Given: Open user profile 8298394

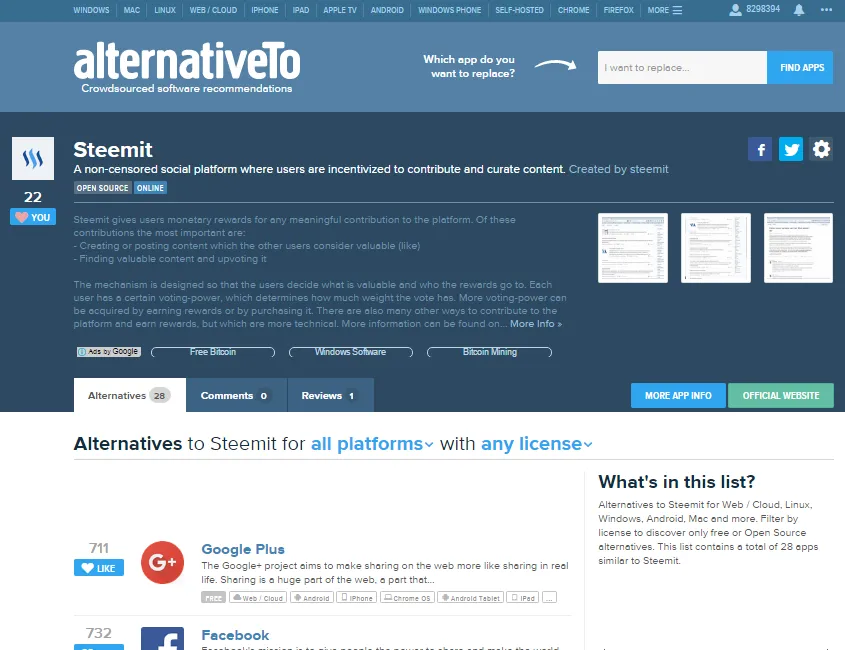Looking at the screenshot, I should coord(754,9).
